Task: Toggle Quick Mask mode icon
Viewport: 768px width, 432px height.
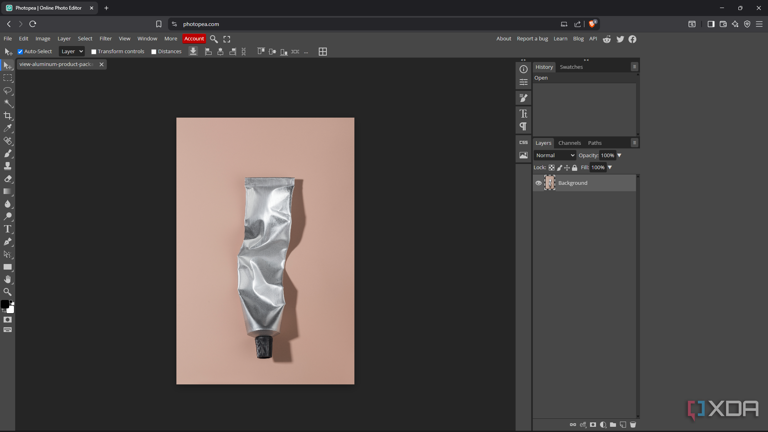Action: 7,319
